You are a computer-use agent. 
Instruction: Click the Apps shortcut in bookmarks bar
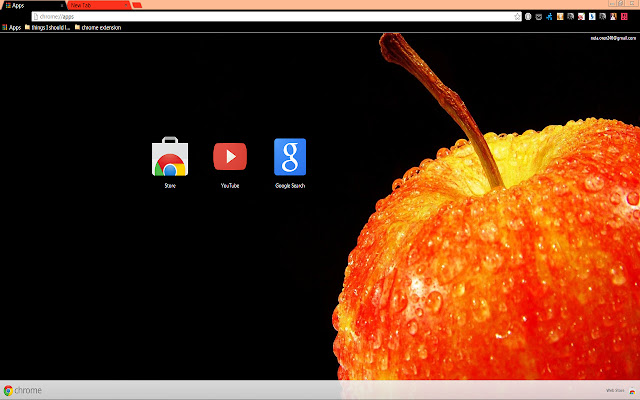click(12, 28)
